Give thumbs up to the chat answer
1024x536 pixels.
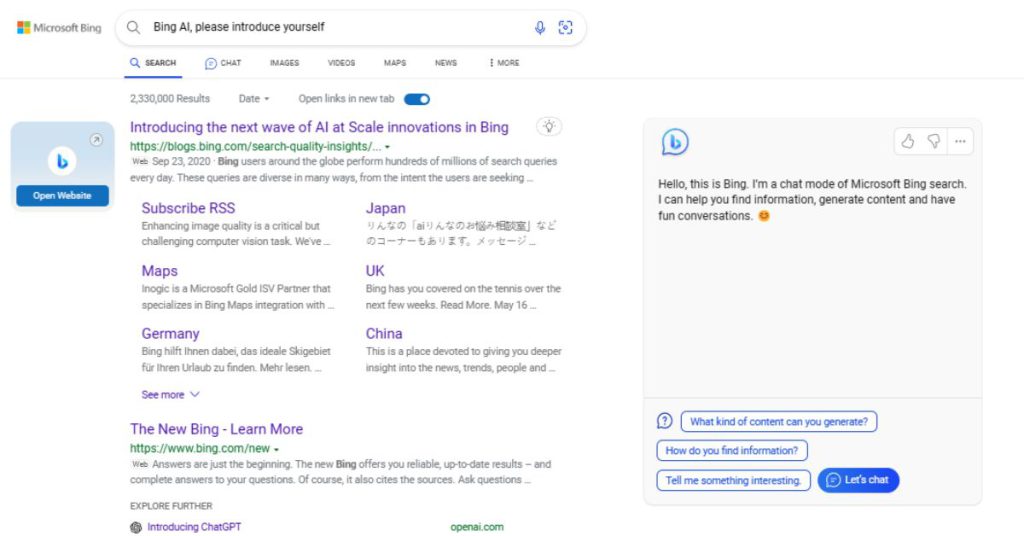pos(908,141)
